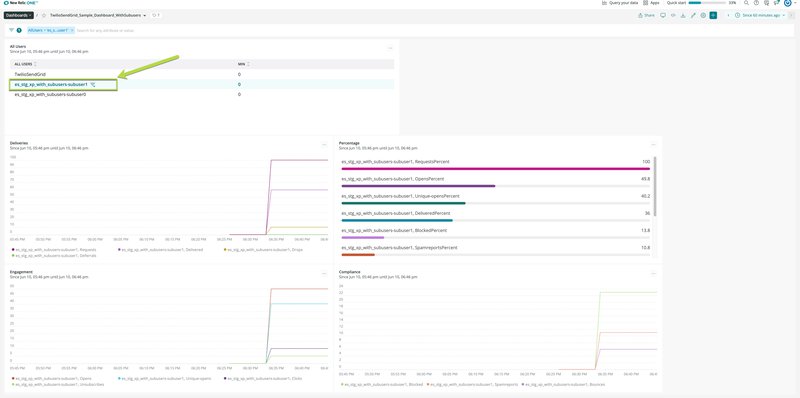Image resolution: width=800 pixels, height=398 pixels.
Task: Enter TV mode using monitor icon
Action: point(663,15)
